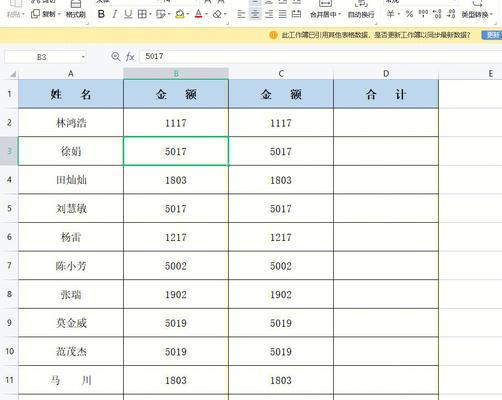Screen dimensions: 502x400
Task: Click the cell containing 林鸿浩
Action: [71, 123]
